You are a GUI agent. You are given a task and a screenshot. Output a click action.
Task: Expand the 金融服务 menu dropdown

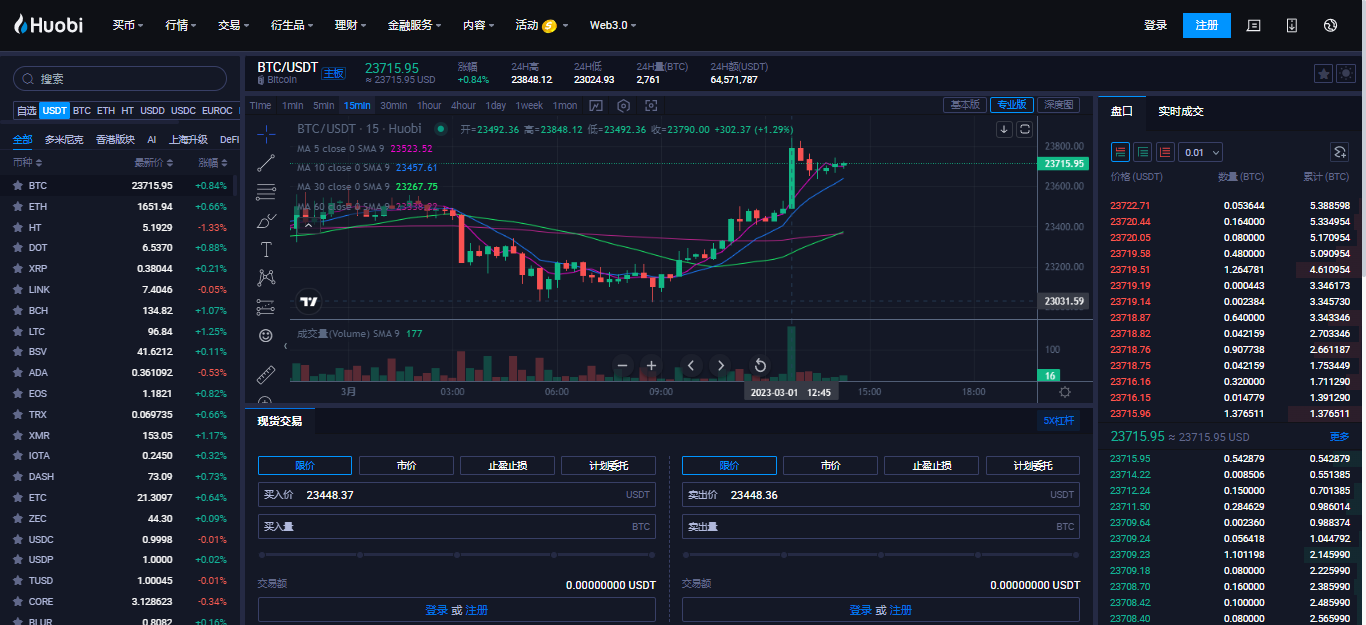[x=415, y=25]
